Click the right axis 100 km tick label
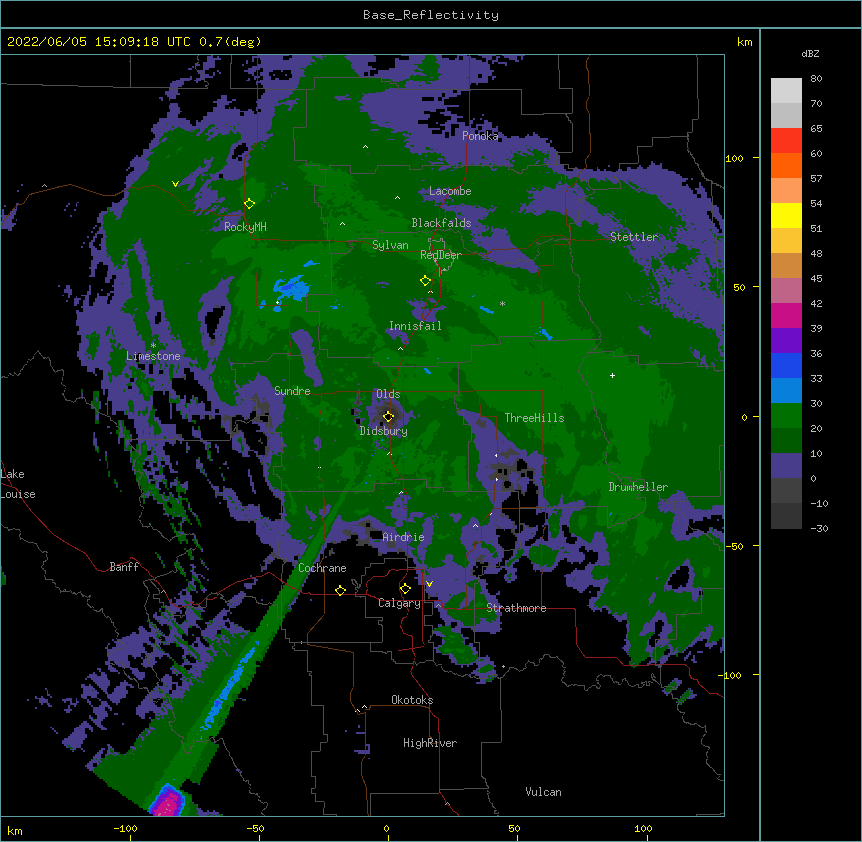 (734, 158)
